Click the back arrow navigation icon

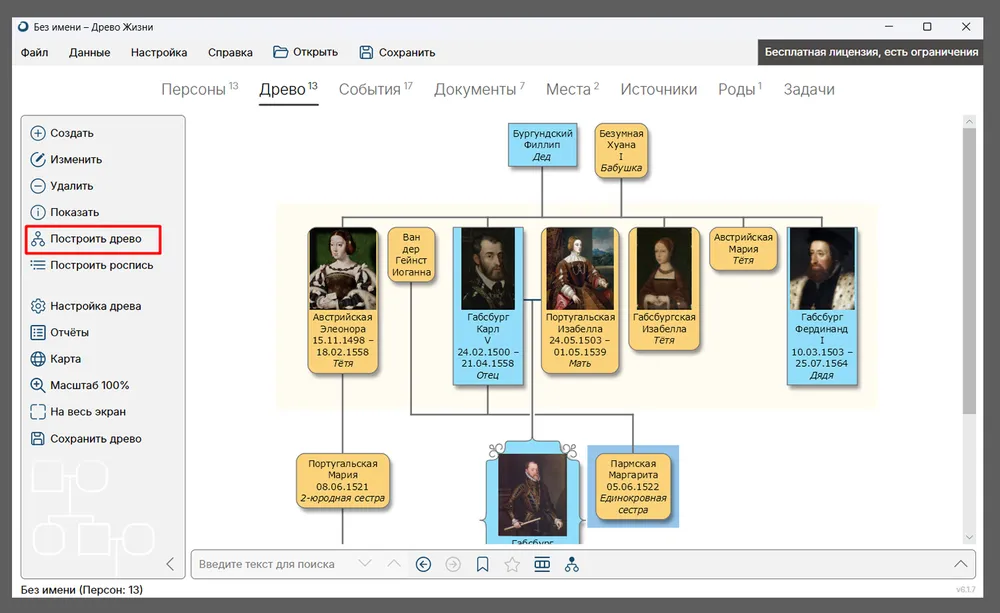pyautogui.click(x=423, y=564)
